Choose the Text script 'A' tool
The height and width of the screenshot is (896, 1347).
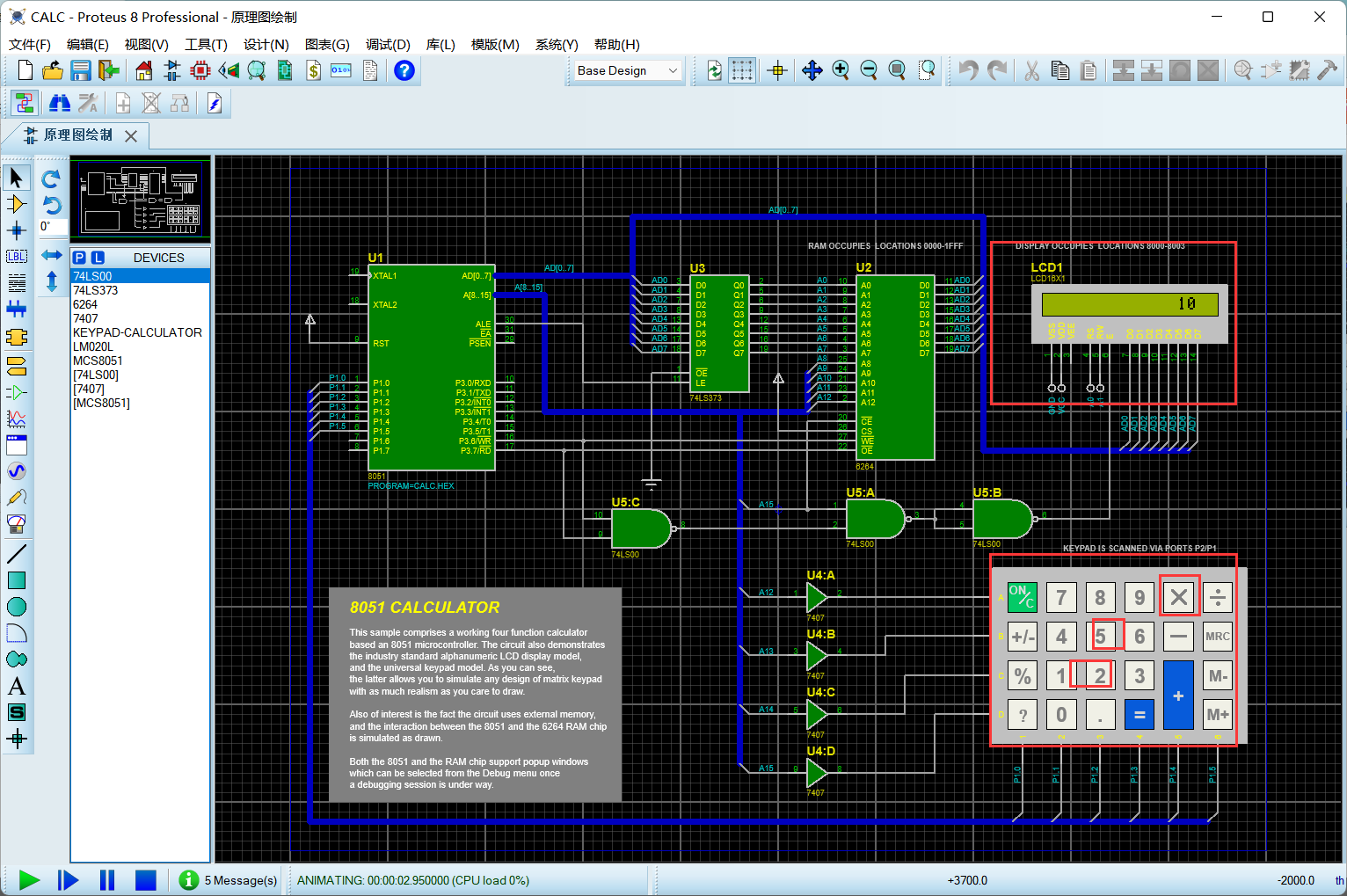(16, 686)
